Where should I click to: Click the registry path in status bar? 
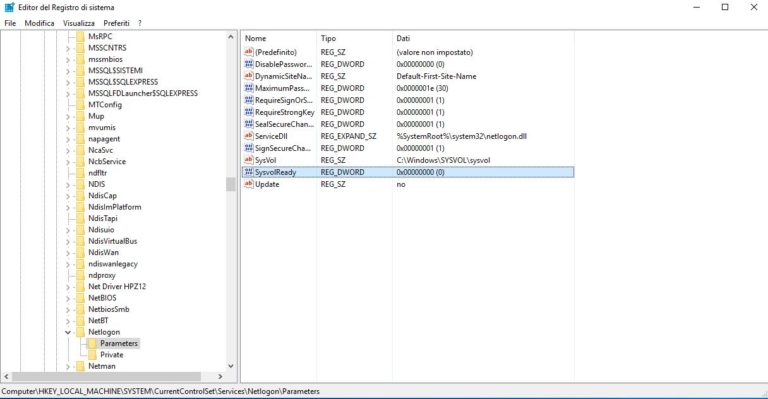click(x=161, y=391)
